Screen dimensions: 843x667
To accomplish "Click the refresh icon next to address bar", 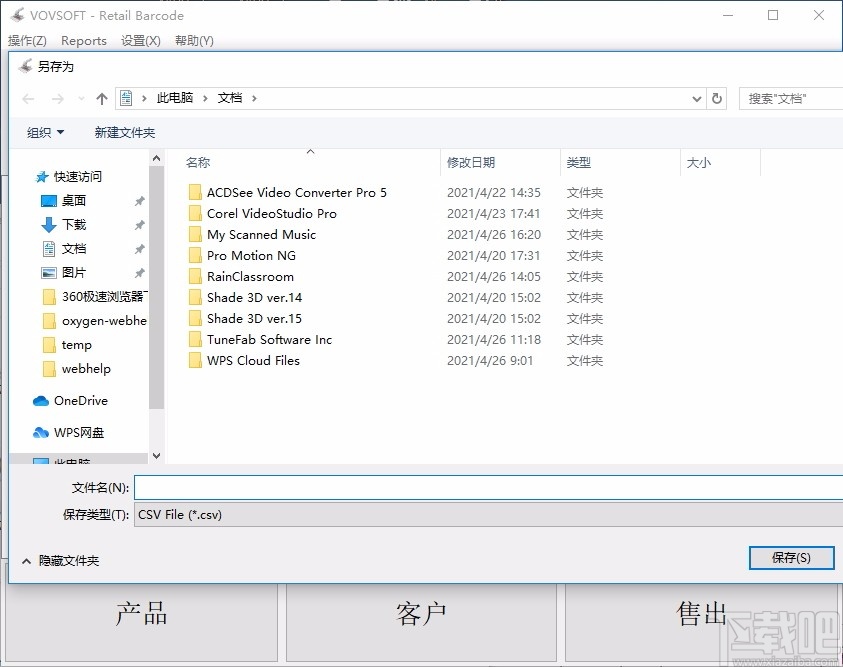I will 718,98.
